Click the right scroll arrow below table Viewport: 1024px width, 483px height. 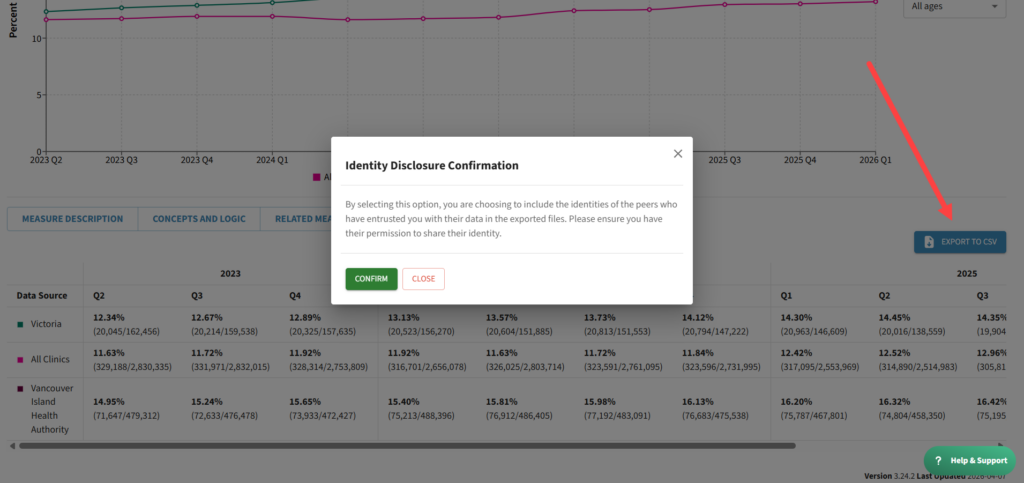(1001, 445)
